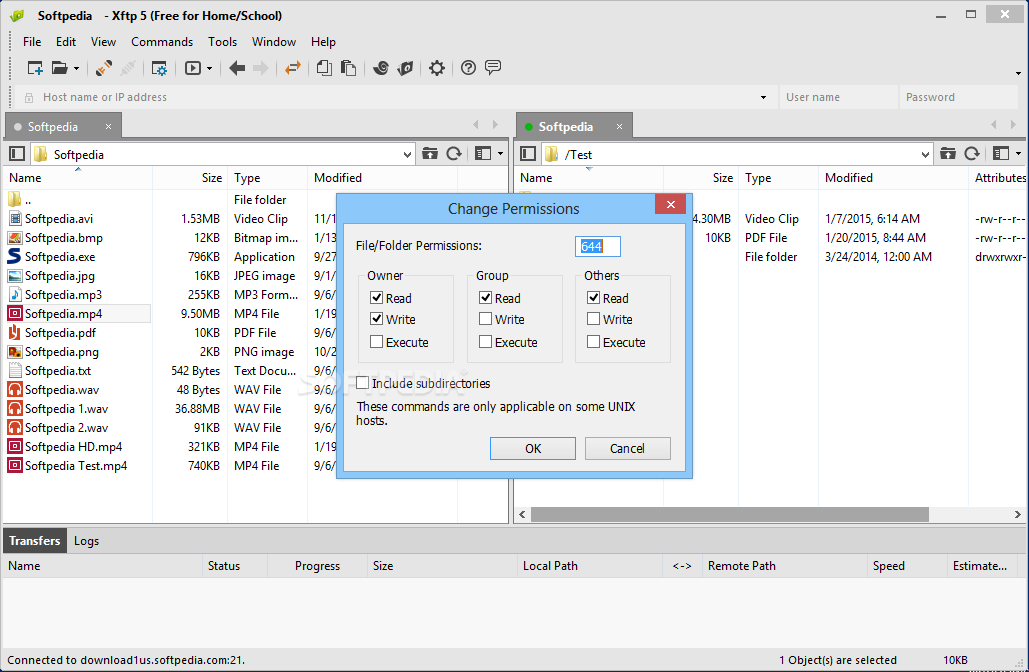Viewport: 1029px width, 672px height.
Task: Click the play-style transfer icon in toolbar
Action: [193, 68]
